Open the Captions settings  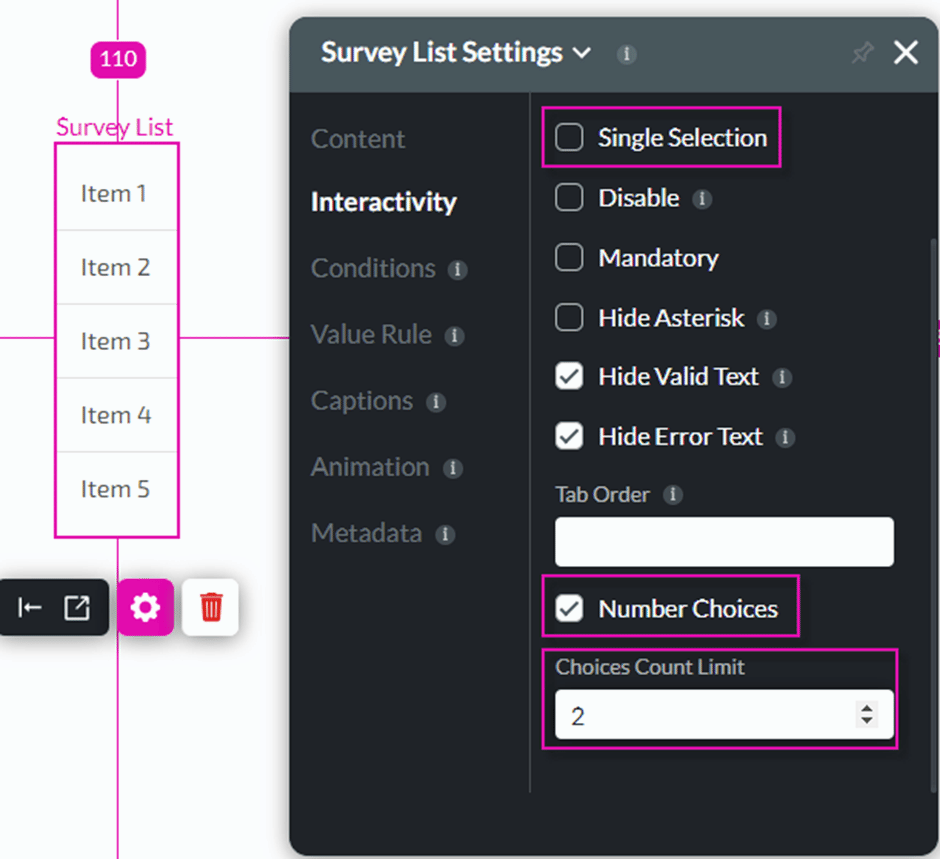point(363,401)
